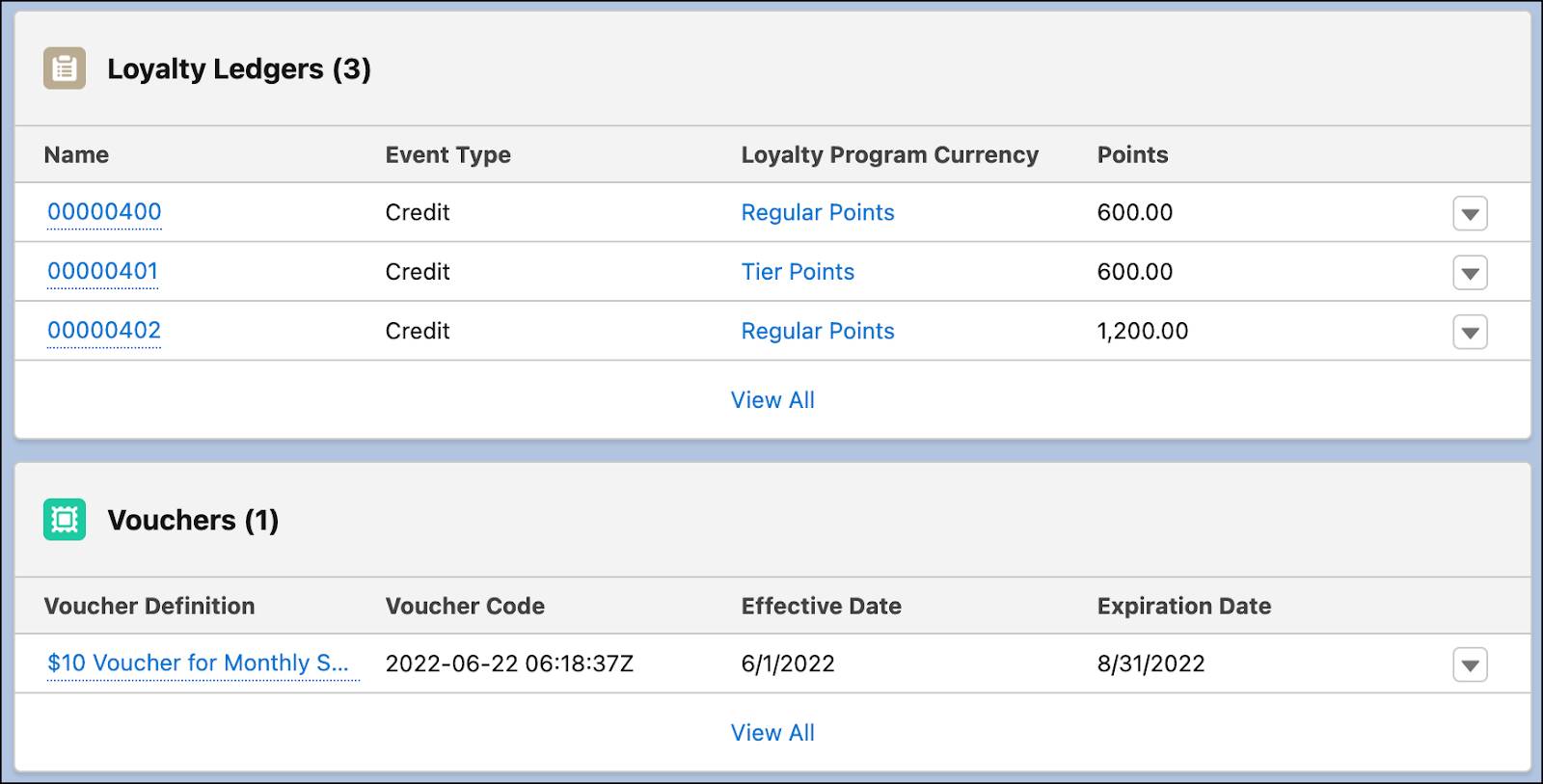Open ledger record 00000400
1543x784 pixels.
click(104, 212)
